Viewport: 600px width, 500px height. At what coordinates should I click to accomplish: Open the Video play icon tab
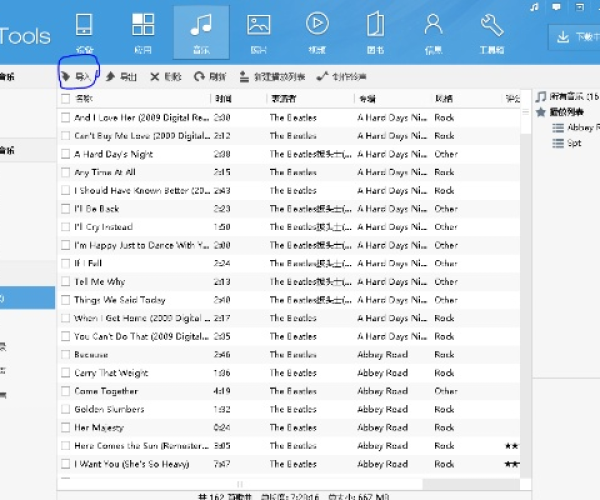(317, 33)
